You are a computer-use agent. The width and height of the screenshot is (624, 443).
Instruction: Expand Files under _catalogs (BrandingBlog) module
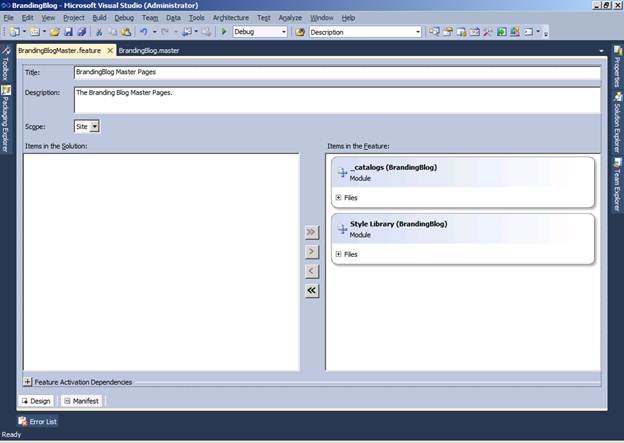click(338, 197)
